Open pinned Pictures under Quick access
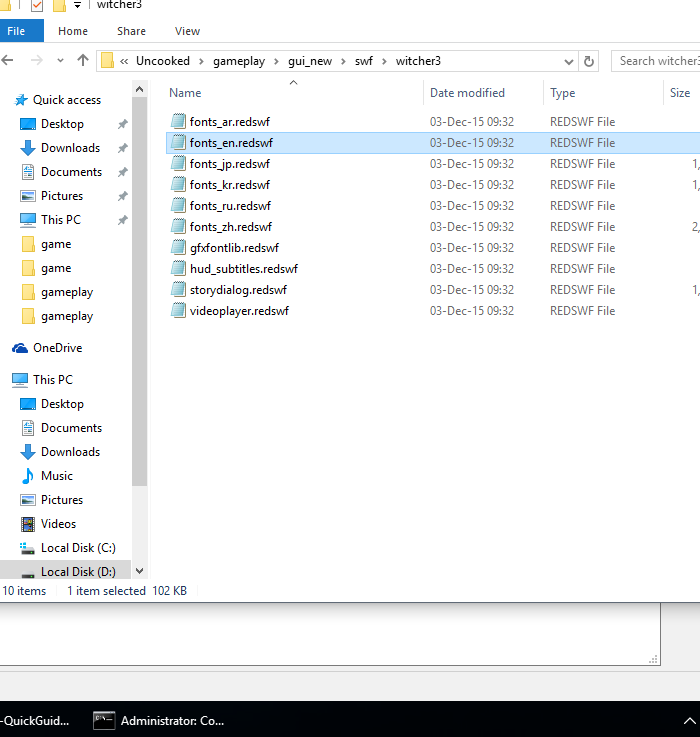This screenshot has height=737, width=700. (62, 196)
